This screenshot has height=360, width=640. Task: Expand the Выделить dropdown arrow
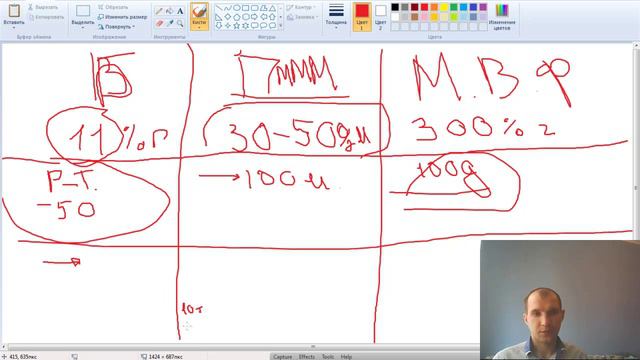83,28
